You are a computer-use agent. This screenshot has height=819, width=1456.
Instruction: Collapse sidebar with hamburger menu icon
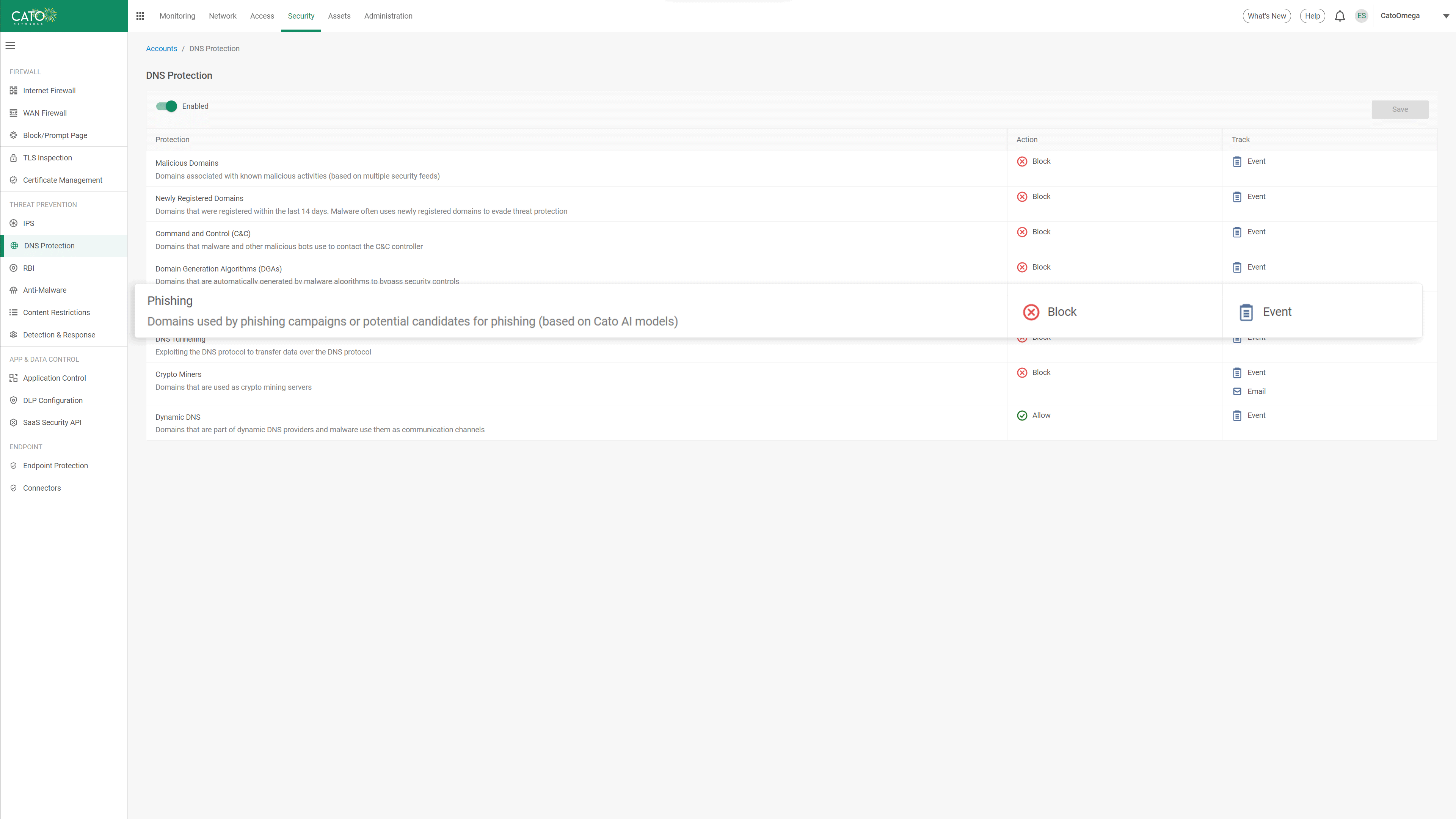pos(10,46)
